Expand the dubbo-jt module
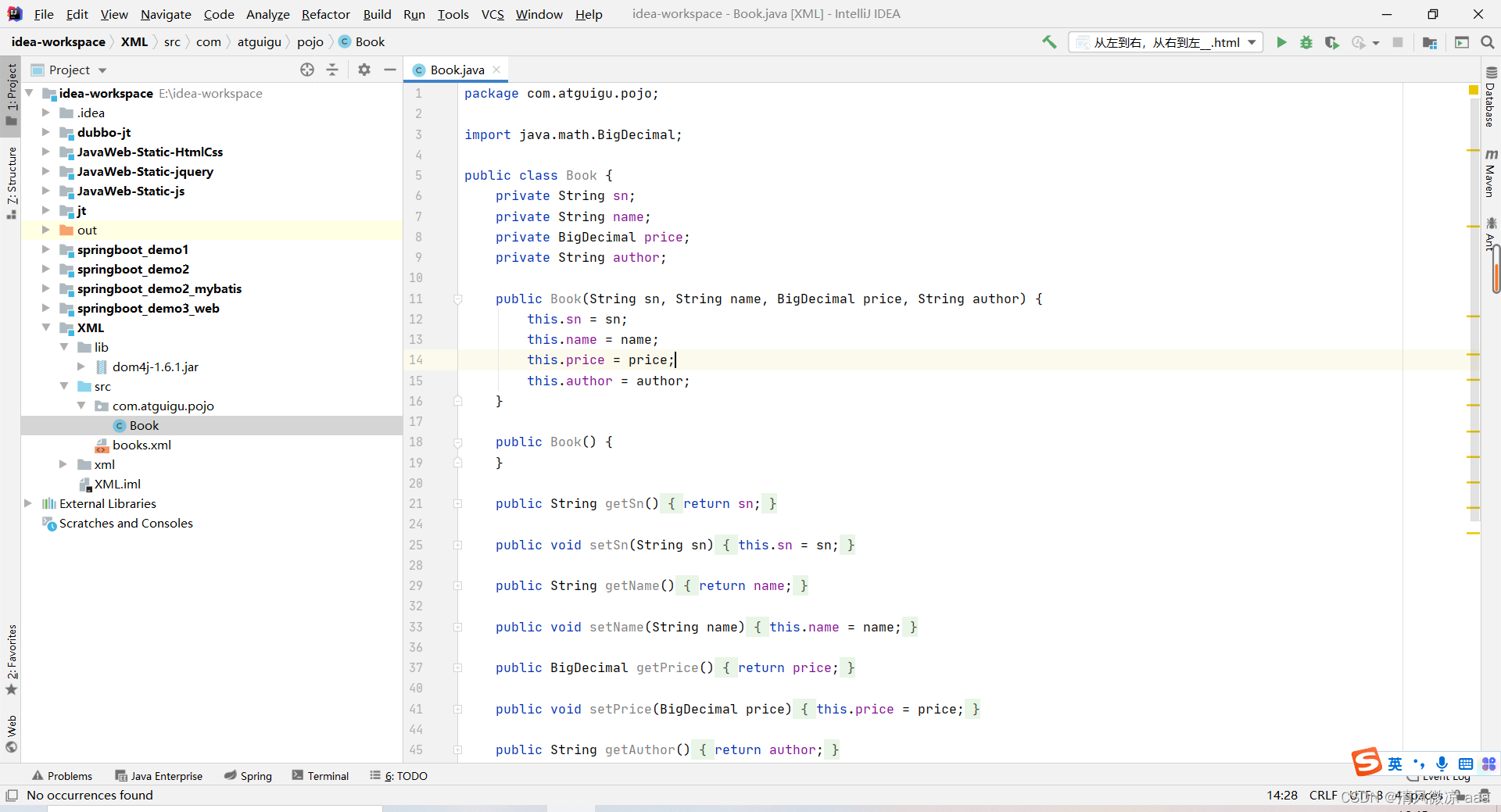This screenshot has height=812, width=1501. click(x=45, y=132)
